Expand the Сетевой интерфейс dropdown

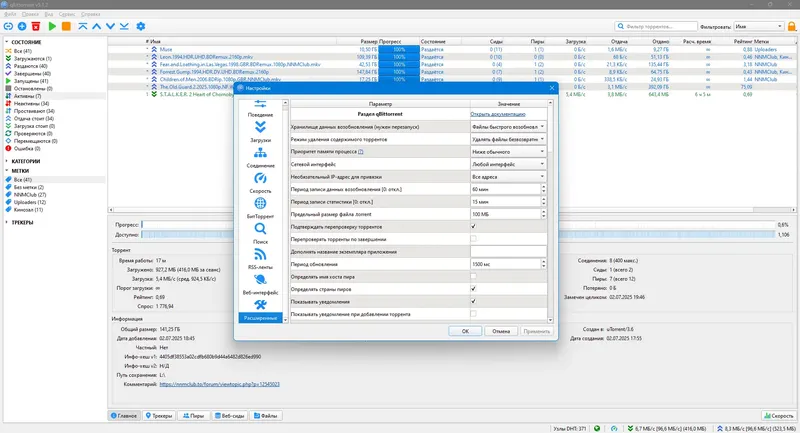tap(509, 164)
